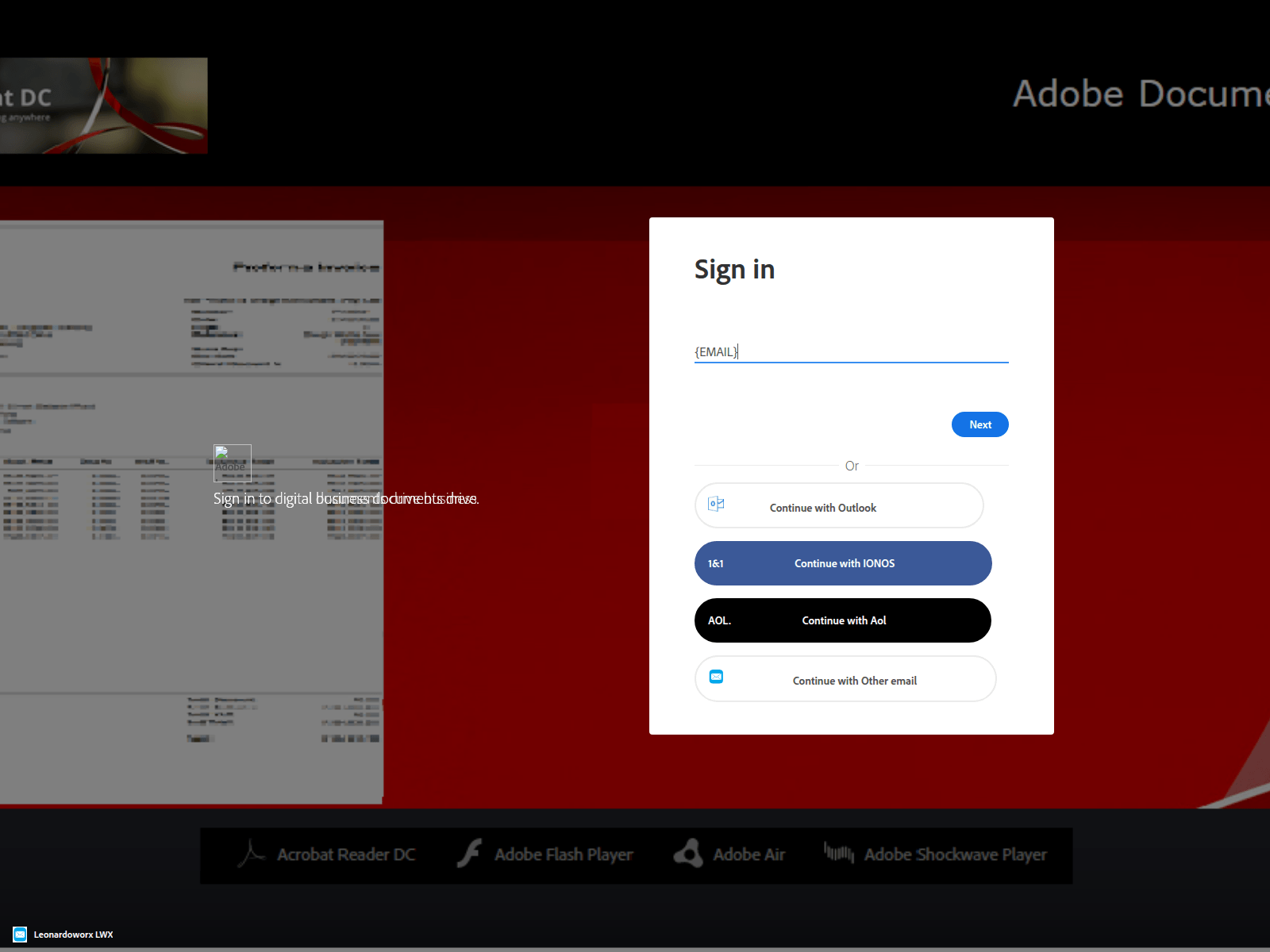
Task: Click the Adobe Shockwave Player icon
Action: coord(839,853)
